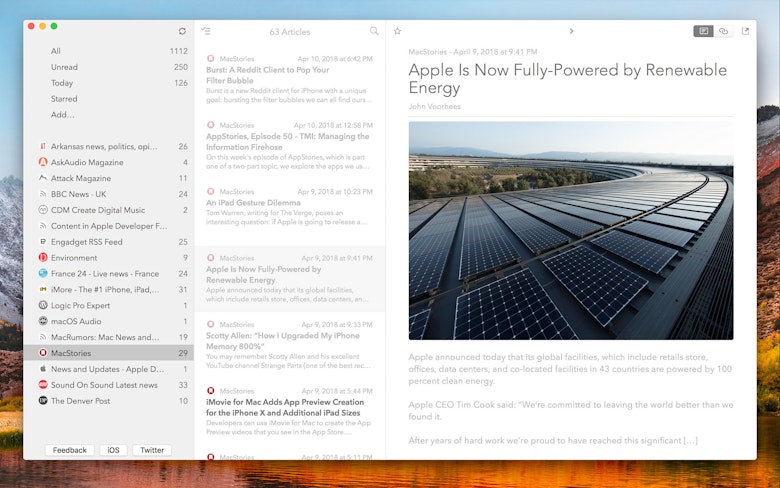Select the BBC News - UK feed
Viewport: 780px width, 488px height.
coord(108,194)
